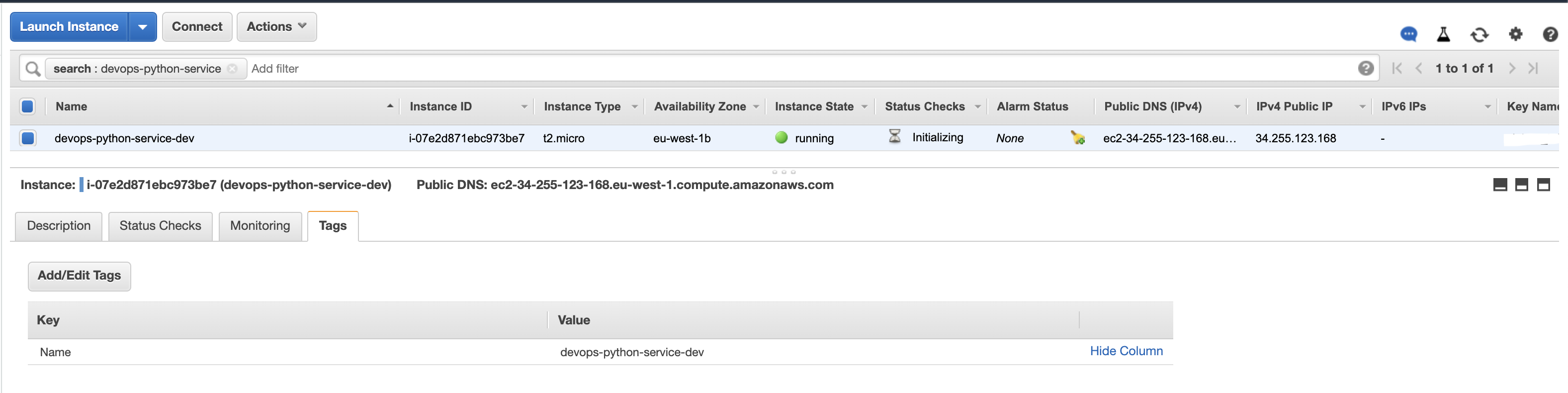Minimize the instance details pane
1568x393 pixels.
point(1500,185)
